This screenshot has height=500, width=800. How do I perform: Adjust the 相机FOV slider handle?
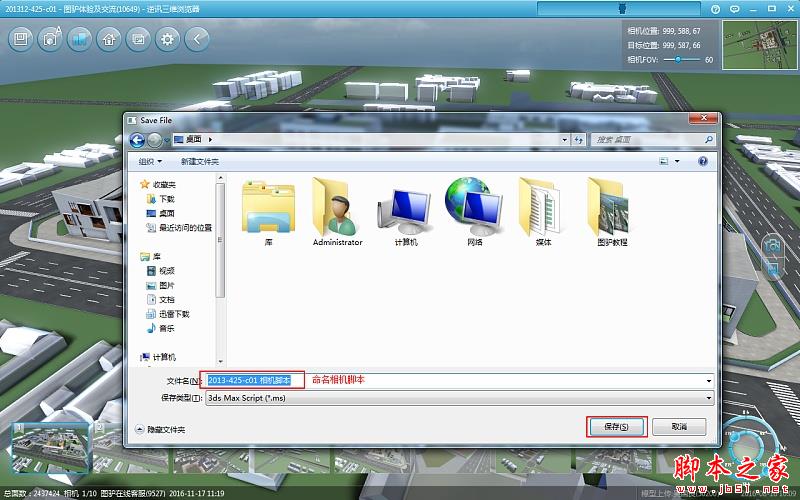[x=679, y=60]
